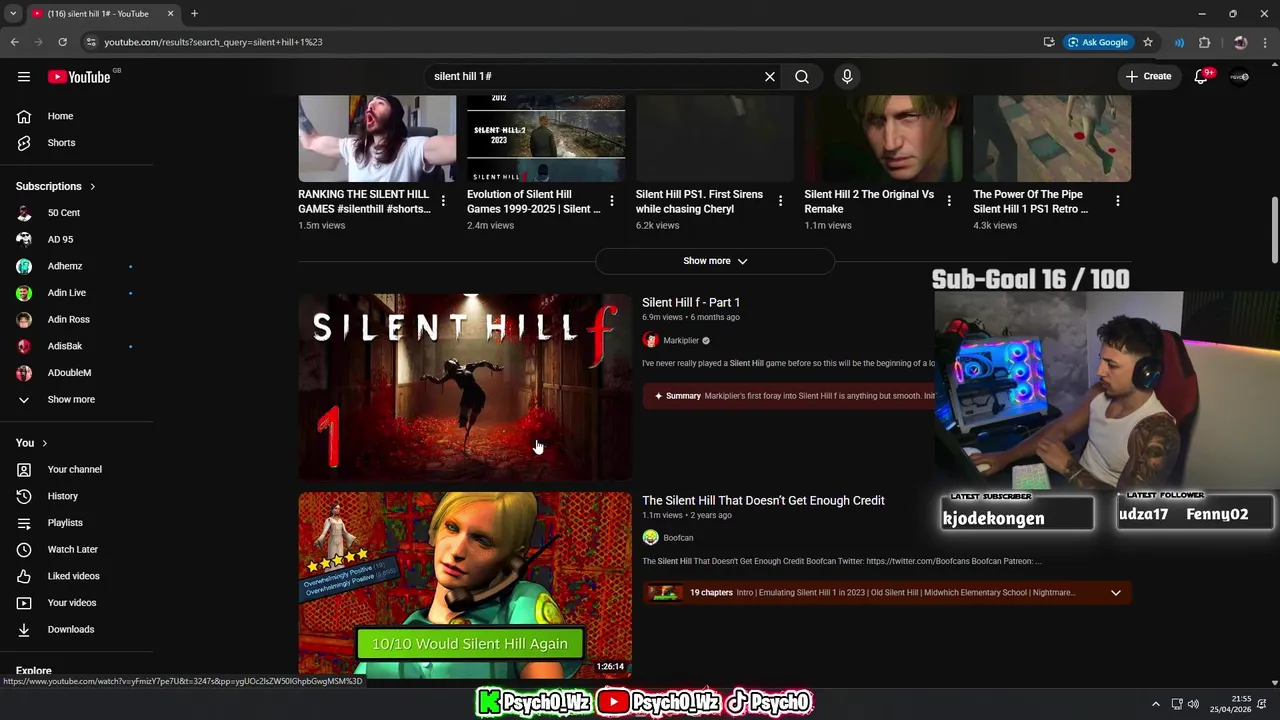Open options for Evolution of Silent Hill Games short
The width and height of the screenshot is (1280, 720).
(612, 201)
